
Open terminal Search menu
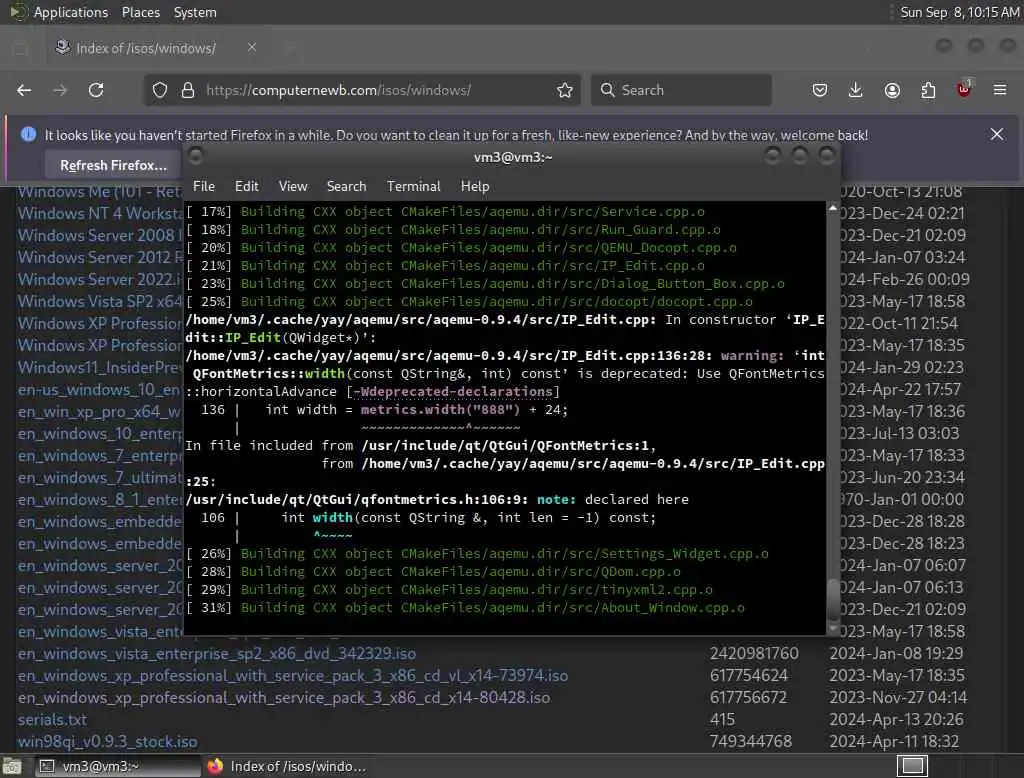pos(346,186)
